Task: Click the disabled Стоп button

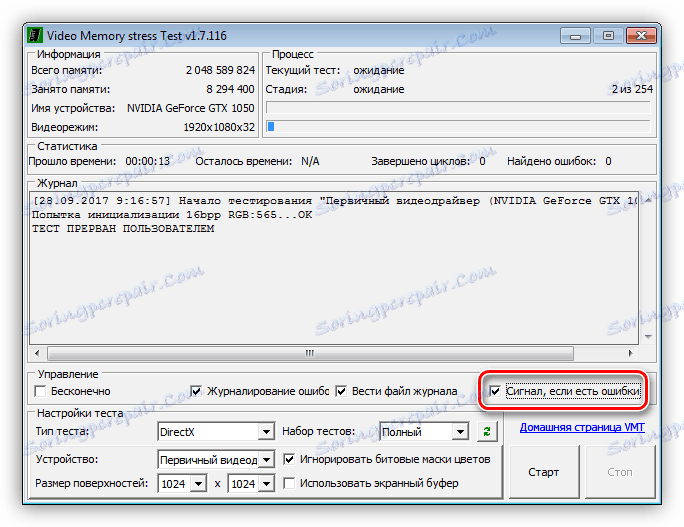Action: tap(620, 472)
